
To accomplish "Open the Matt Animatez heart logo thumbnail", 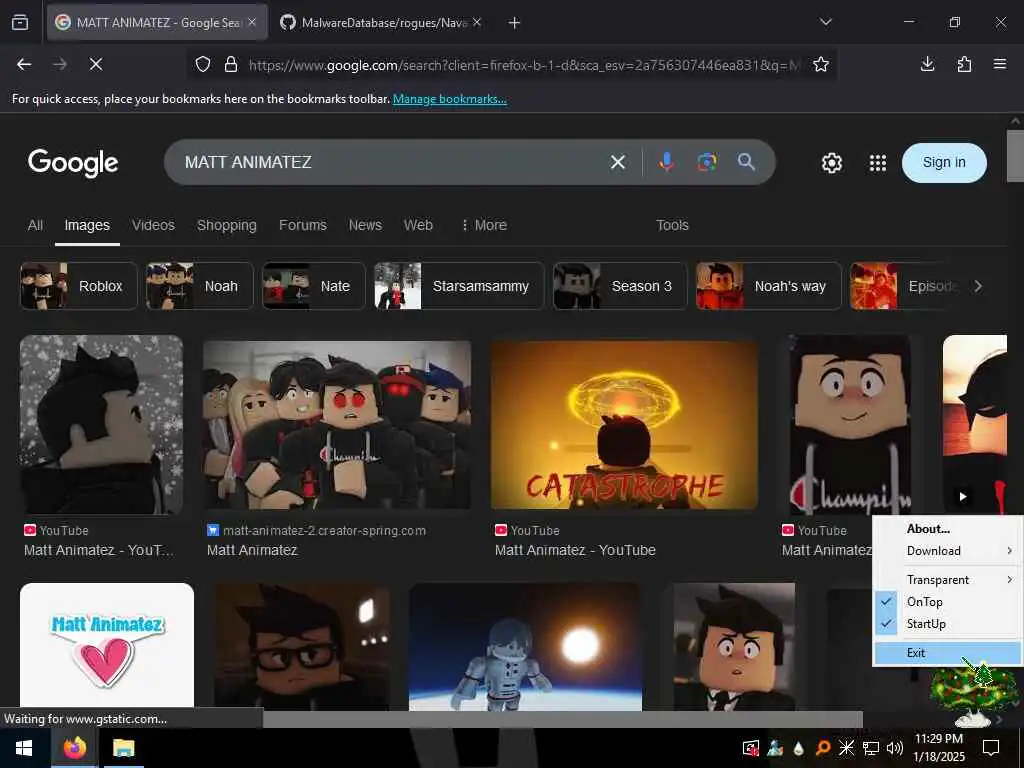I will [x=107, y=645].
